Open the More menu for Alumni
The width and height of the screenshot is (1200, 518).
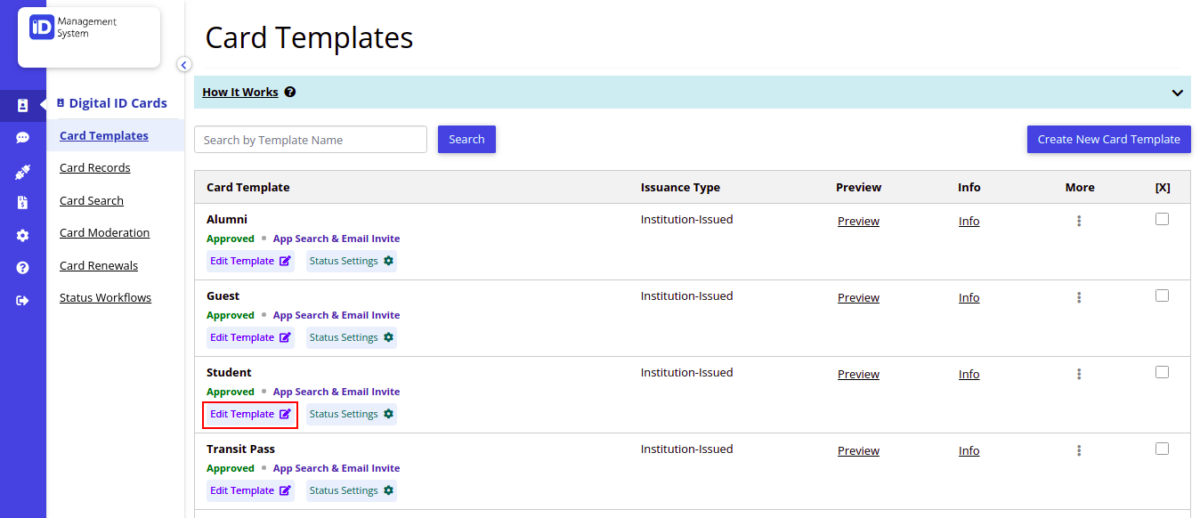[x=1079, y=221]
